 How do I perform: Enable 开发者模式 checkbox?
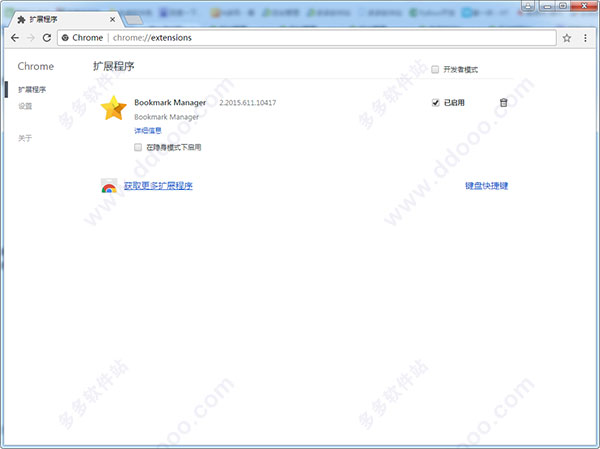click(x=435, y=69)
